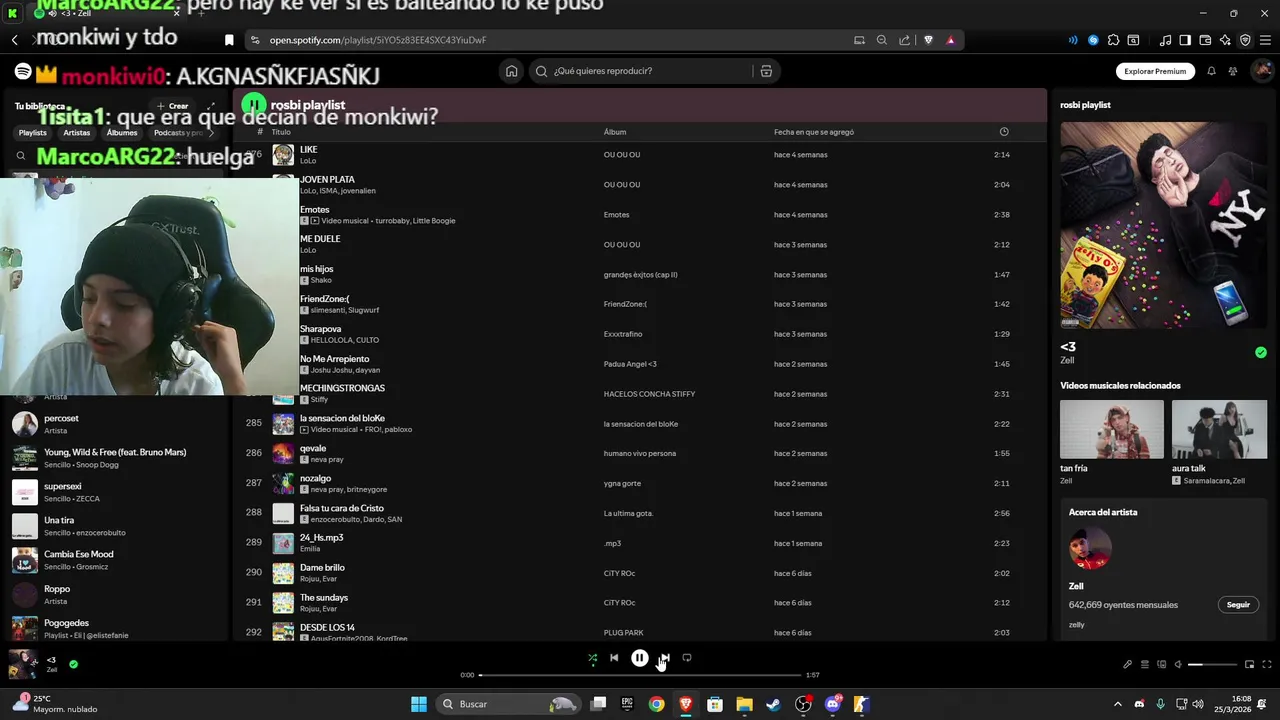Open the 'tan fría' related video thumbnail
Image resolution: width=1280 pixels, height=720 pixels.
[1112, 429]
